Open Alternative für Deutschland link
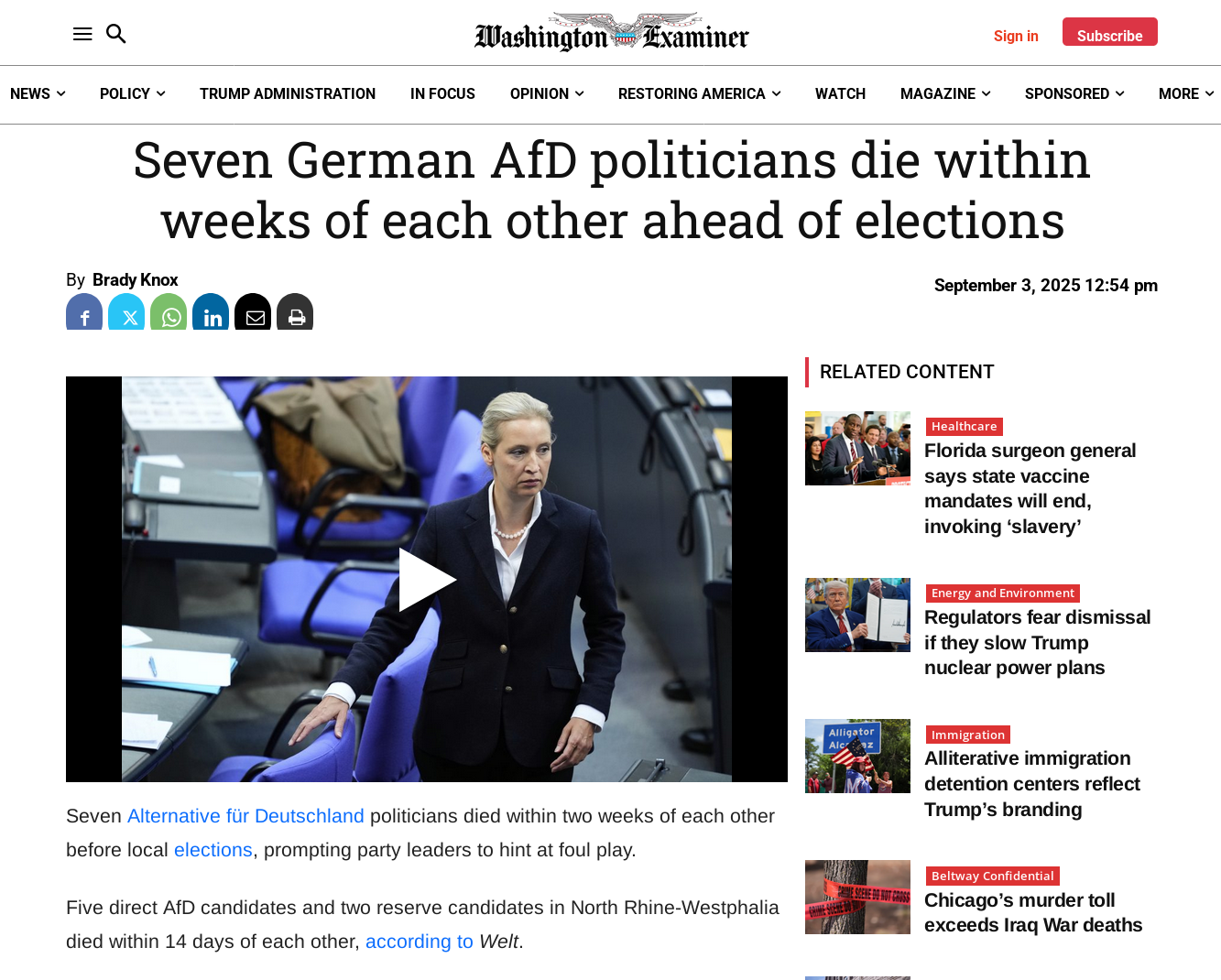Screen dimensions: 1221x980 tap(245, 816)
